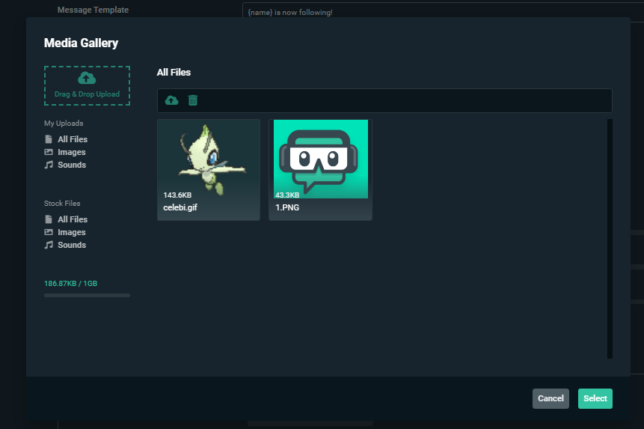
Task: Click the Stock Files section label
Action: point(62,203)
